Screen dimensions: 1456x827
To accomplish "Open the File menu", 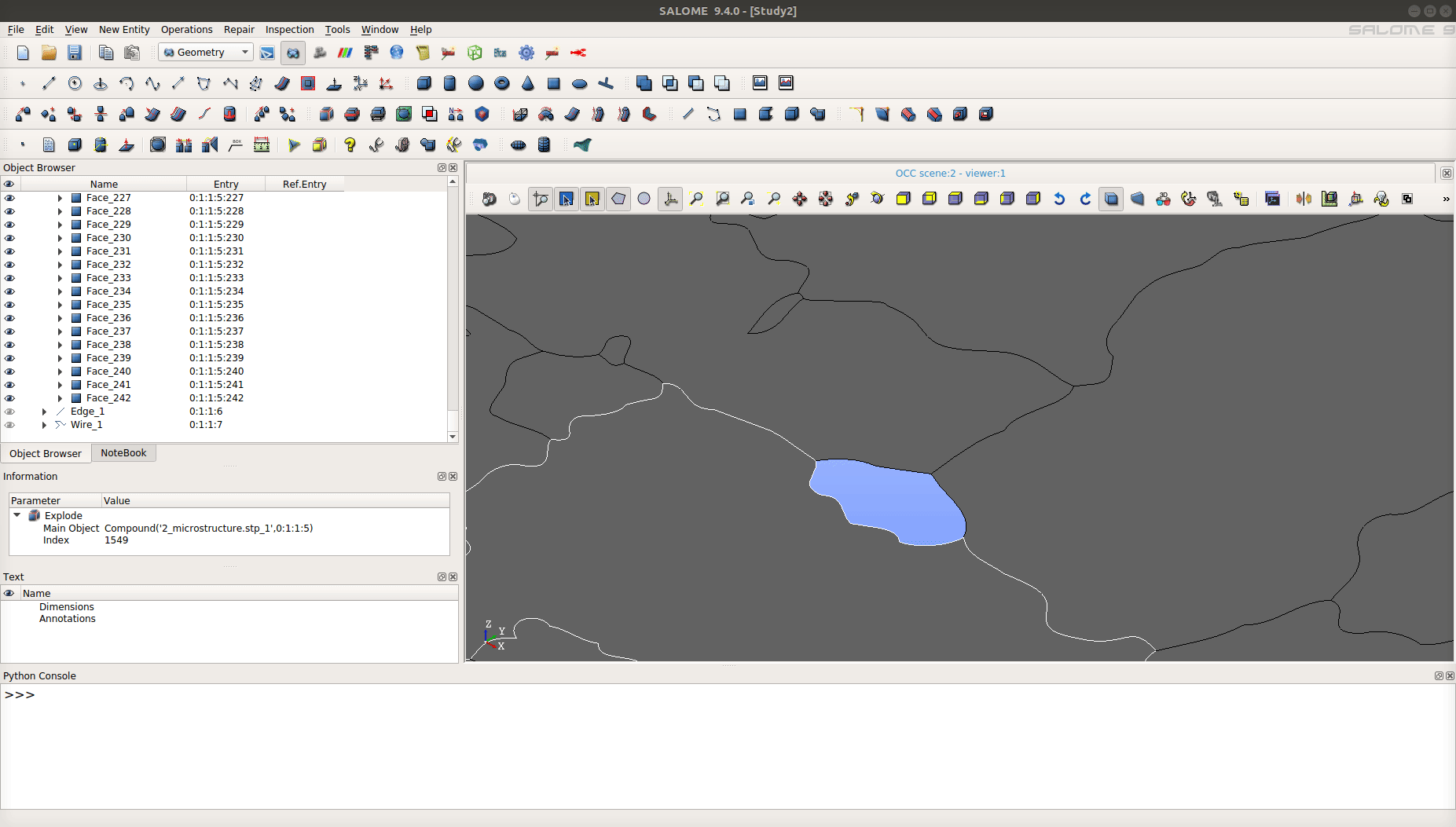I will pos(16,30).
